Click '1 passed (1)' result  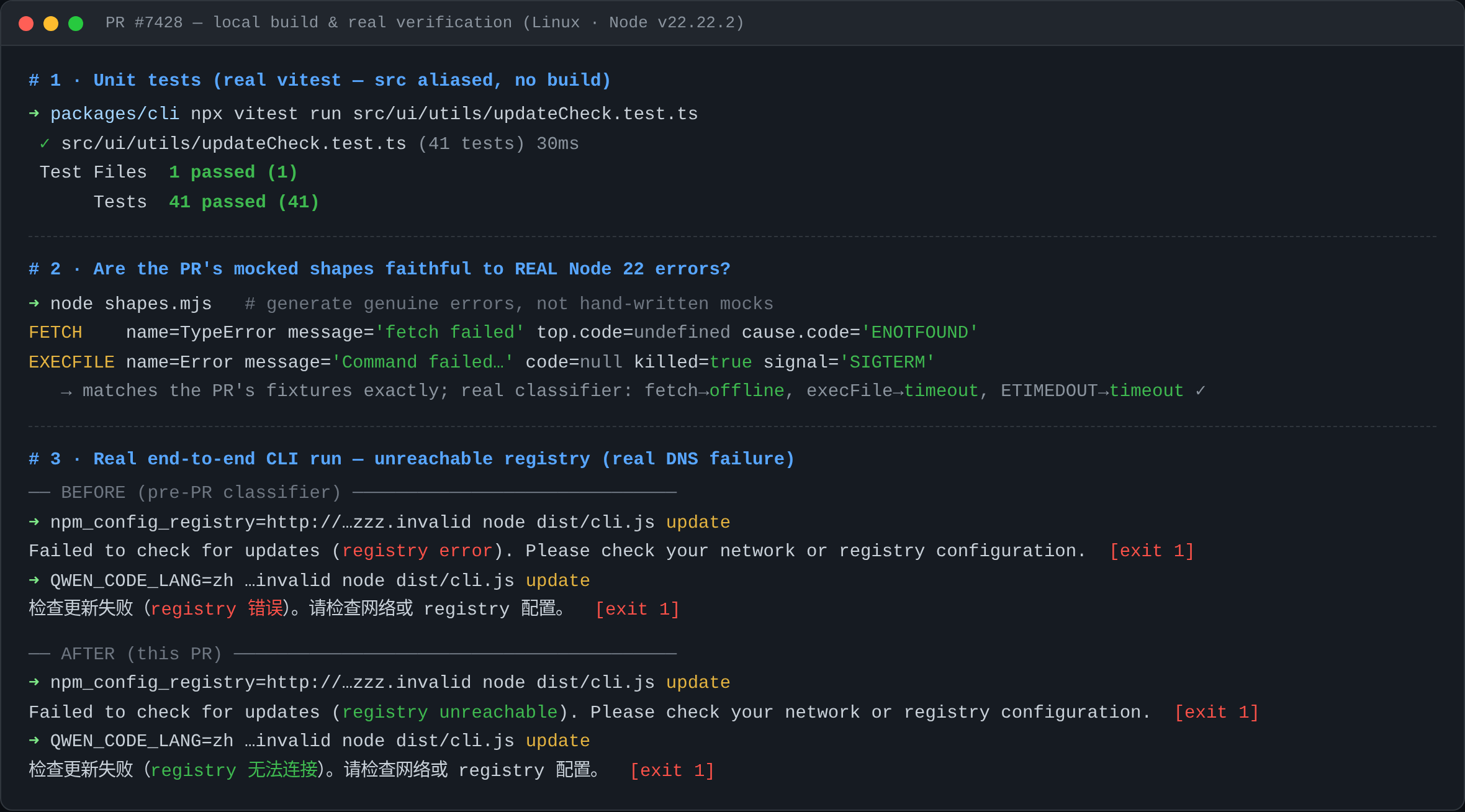point(233,173)
